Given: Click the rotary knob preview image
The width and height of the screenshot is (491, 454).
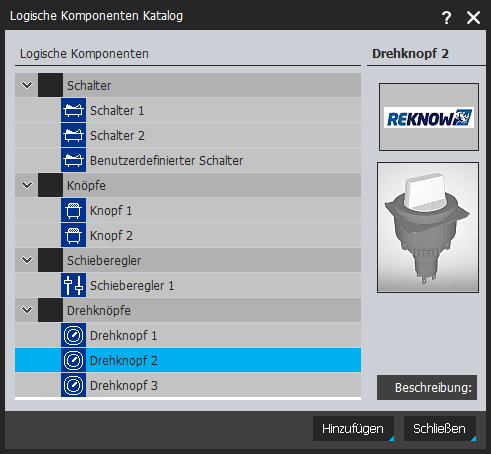Looking at the screenshot, I should click(428, 228).
